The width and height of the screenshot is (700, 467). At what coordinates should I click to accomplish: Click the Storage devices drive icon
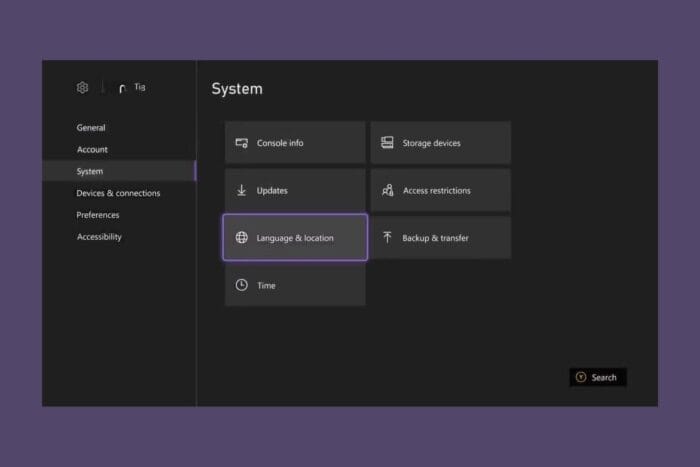pos(387,142)
